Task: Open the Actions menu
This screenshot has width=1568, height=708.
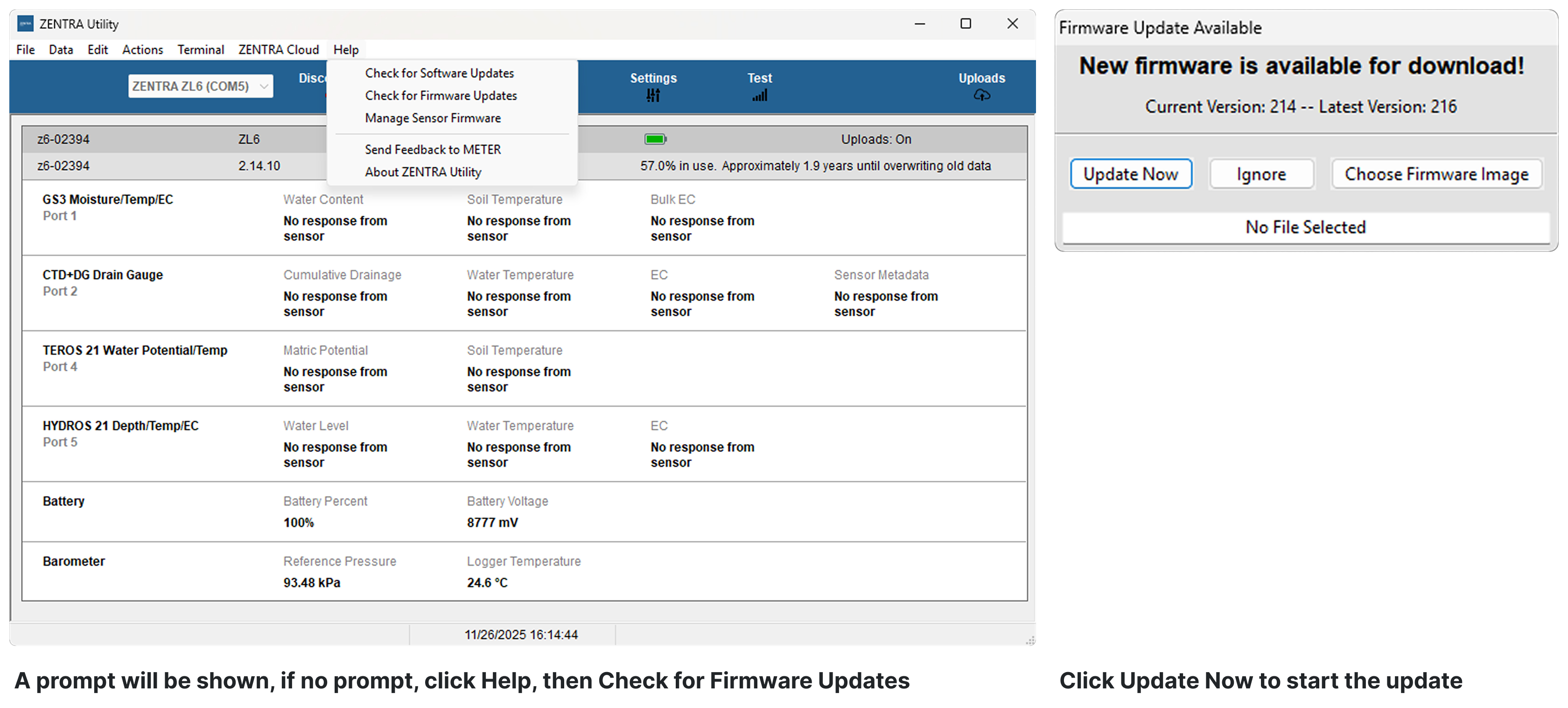Action: [142, 50]
